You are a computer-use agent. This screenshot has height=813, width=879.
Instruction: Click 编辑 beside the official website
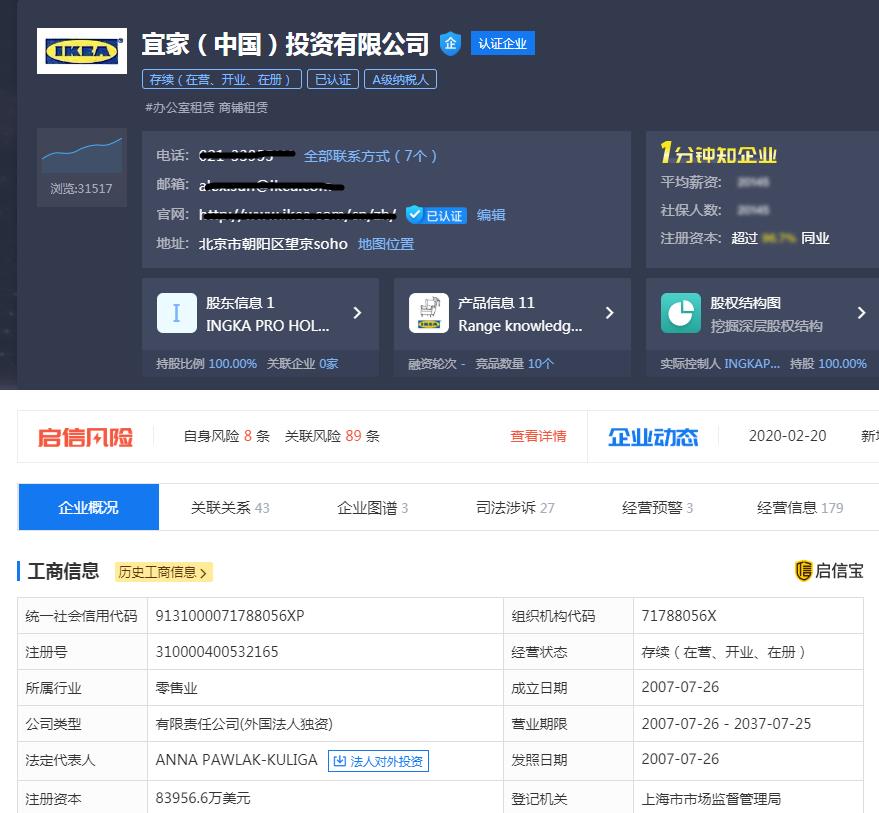(490, 215)
